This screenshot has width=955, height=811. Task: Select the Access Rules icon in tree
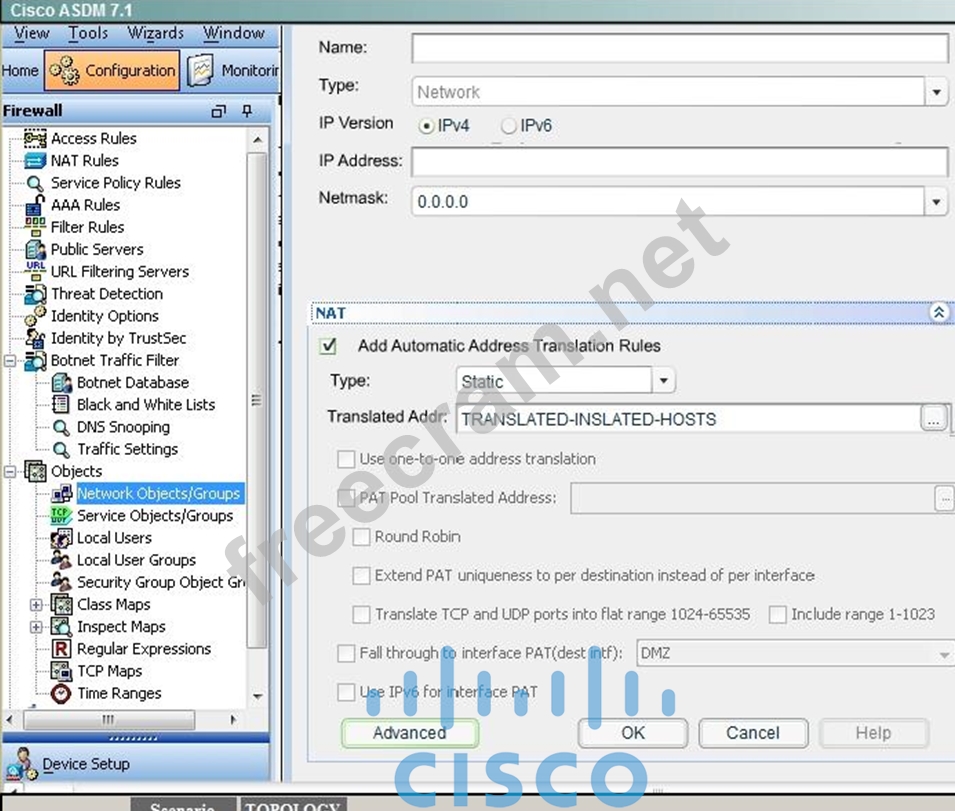click(35, 139)
